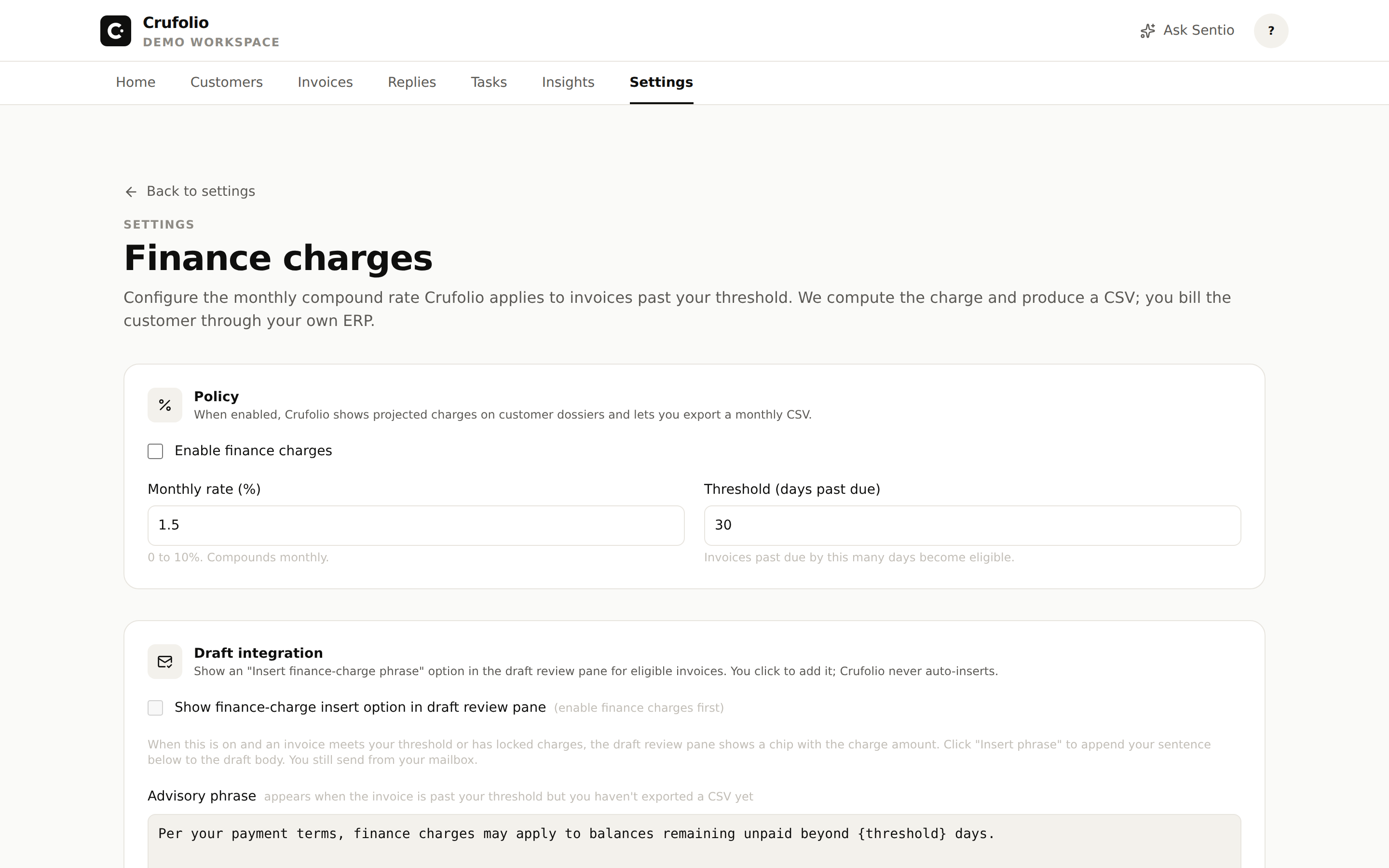The height and width of the screenshot is (868, 1389).
Task: Click the Ask Sentio sparkle icon
Action: coord(1147,31)
